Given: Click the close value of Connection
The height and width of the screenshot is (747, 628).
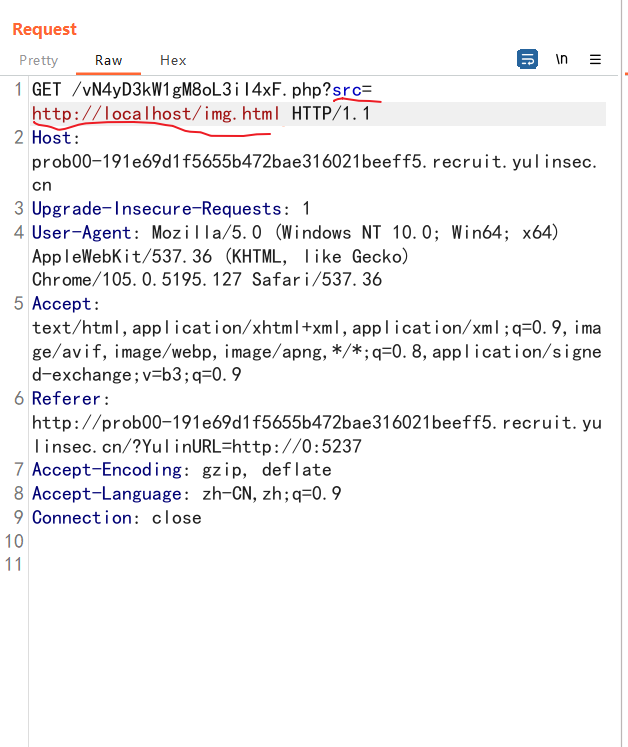Looking at the screenshot, I should (176, 518).
